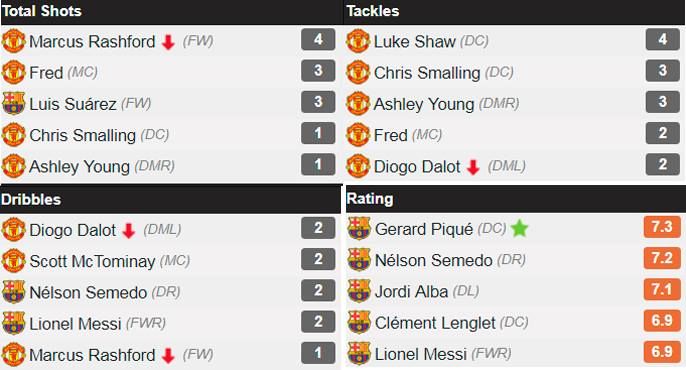Click Barcelona crest next to Clément Lenglet
This screenshot has height=370, width=686.
[359, 322]
